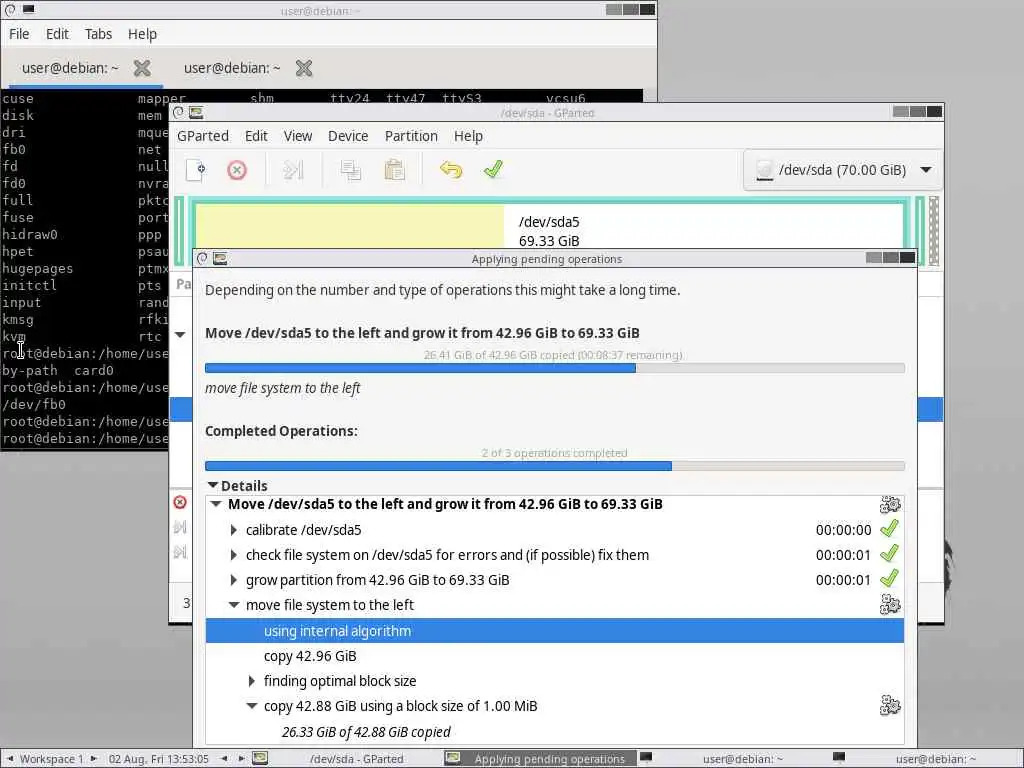Image resolution: width=1024 pixels, height=768 pixels.
Task: Open Workspace 1 switcher in taskbar
Action: (x=52, y=759)
